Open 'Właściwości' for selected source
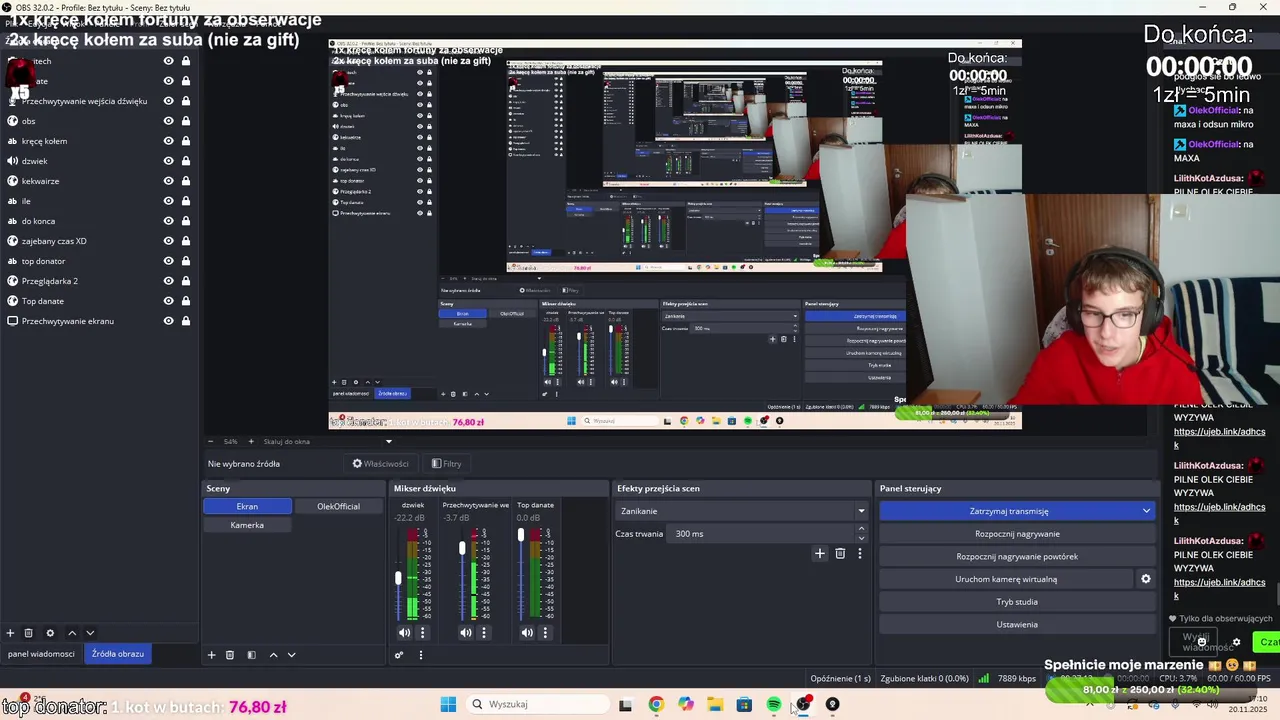The width and height of the screenshot is (1280, 720). [381, 464]
